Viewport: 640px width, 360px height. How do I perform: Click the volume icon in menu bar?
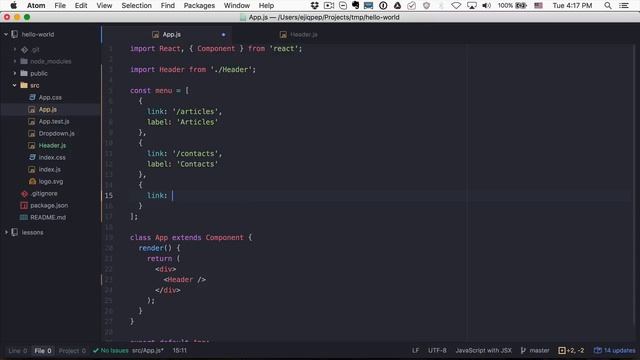coord(486,6)
